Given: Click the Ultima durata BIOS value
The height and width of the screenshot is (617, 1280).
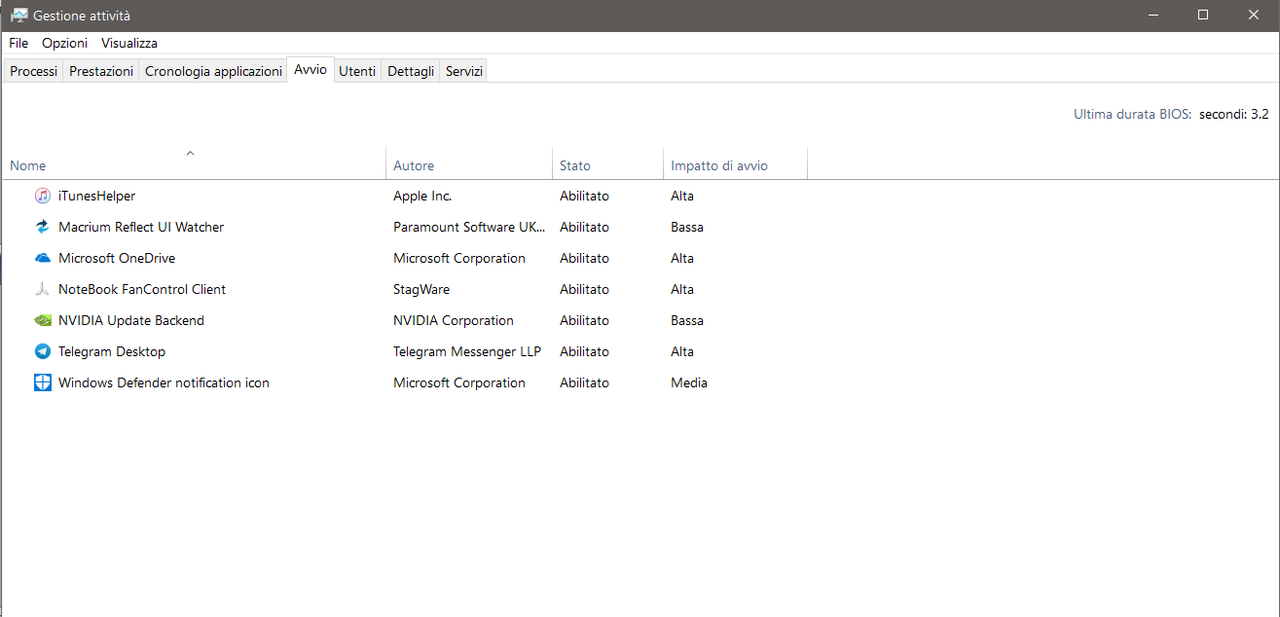Looking at the screenshot, I should click(1234, 114).
